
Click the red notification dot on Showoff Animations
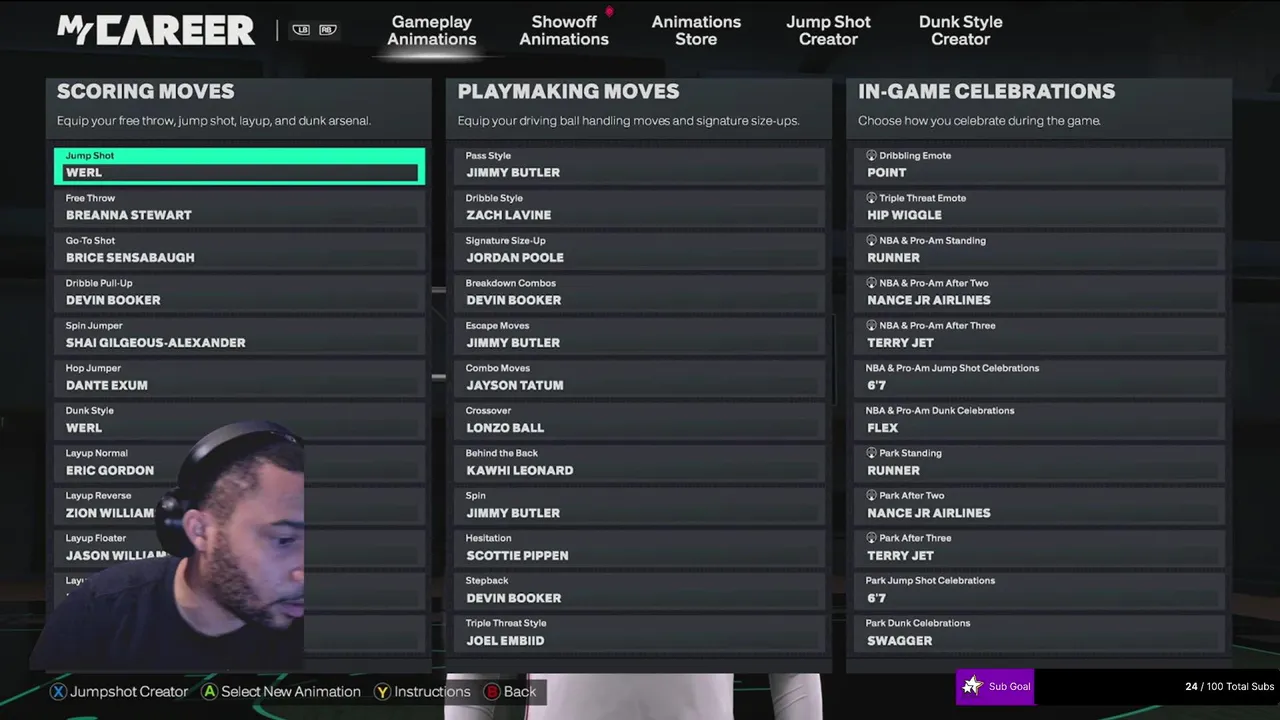pyautogui.click(x=609, y=12)
